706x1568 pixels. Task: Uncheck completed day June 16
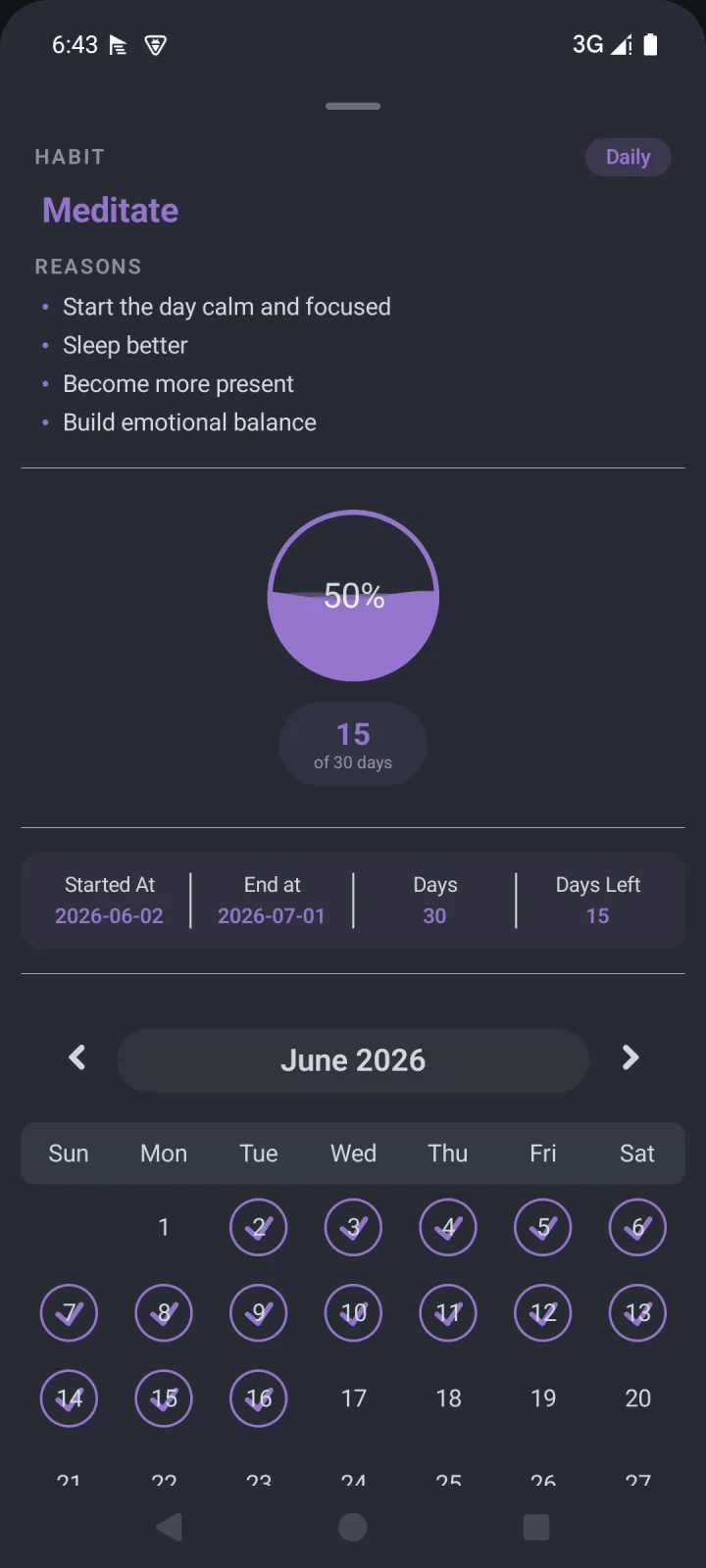[259, 1398]
